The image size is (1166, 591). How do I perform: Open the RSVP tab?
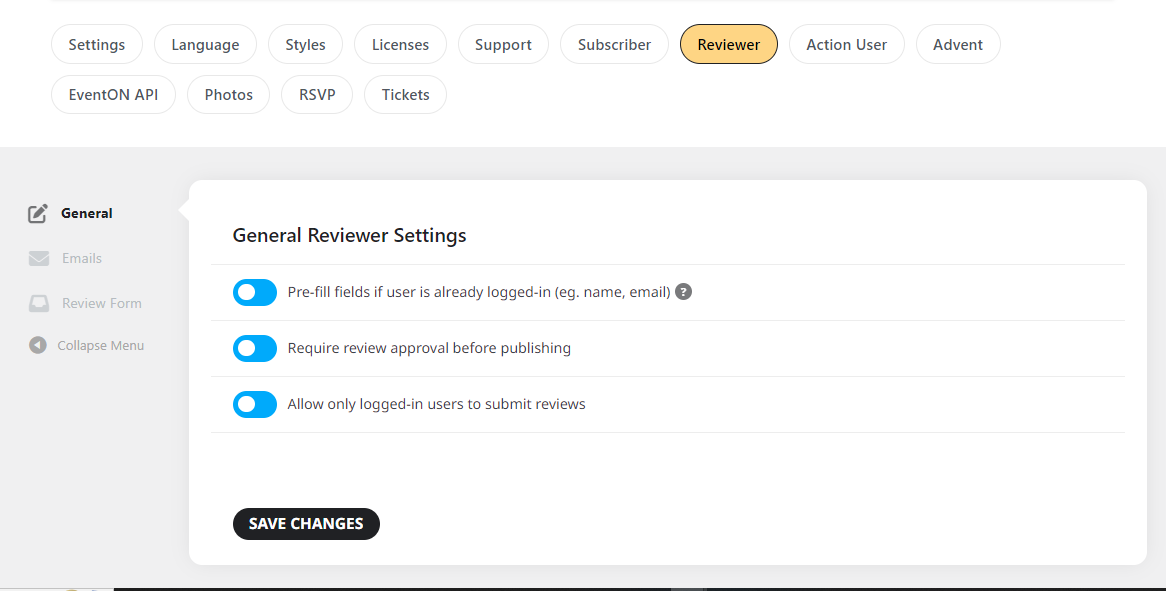coord(317,94)
